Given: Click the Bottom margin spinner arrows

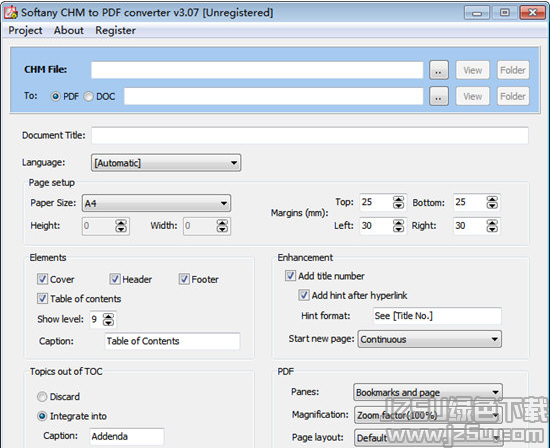Looking at the screenshot, I should coord(492,202).
